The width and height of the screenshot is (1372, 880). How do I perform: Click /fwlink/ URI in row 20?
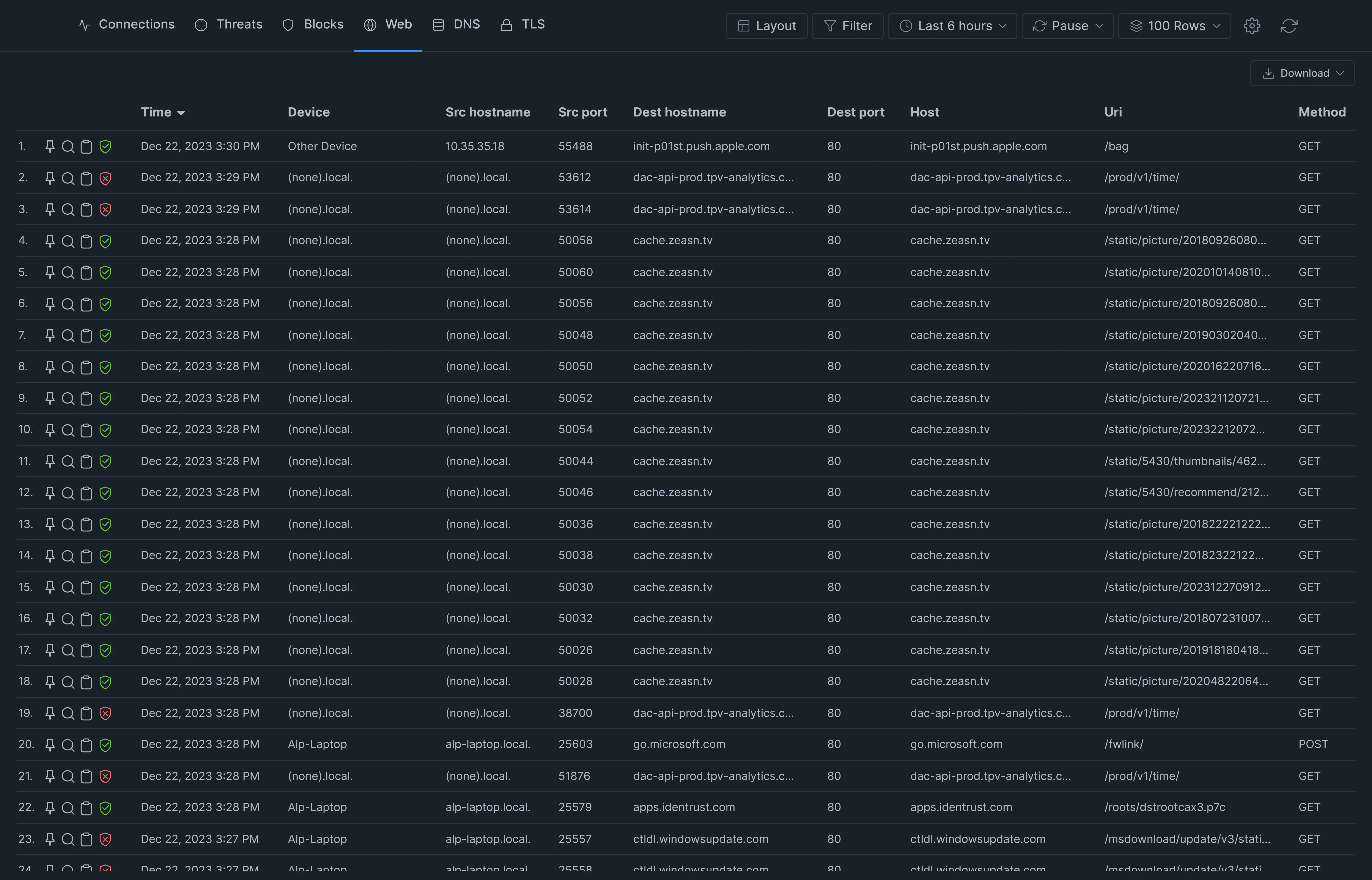point(1123,744)
